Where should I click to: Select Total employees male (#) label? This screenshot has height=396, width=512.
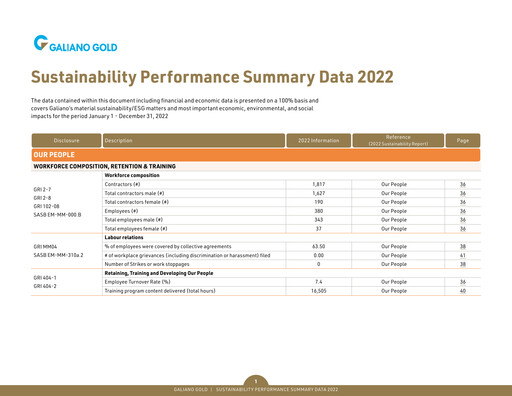[x=134, y=220]
